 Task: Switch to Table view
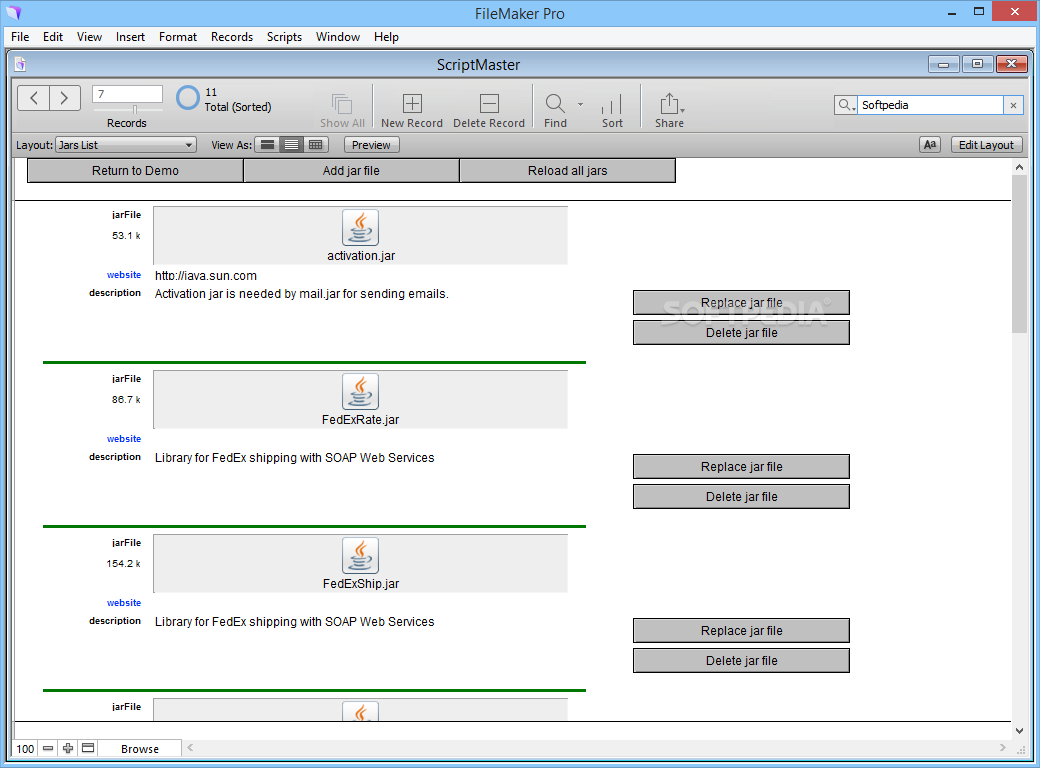pyautogui.click(x=316, y=145)
